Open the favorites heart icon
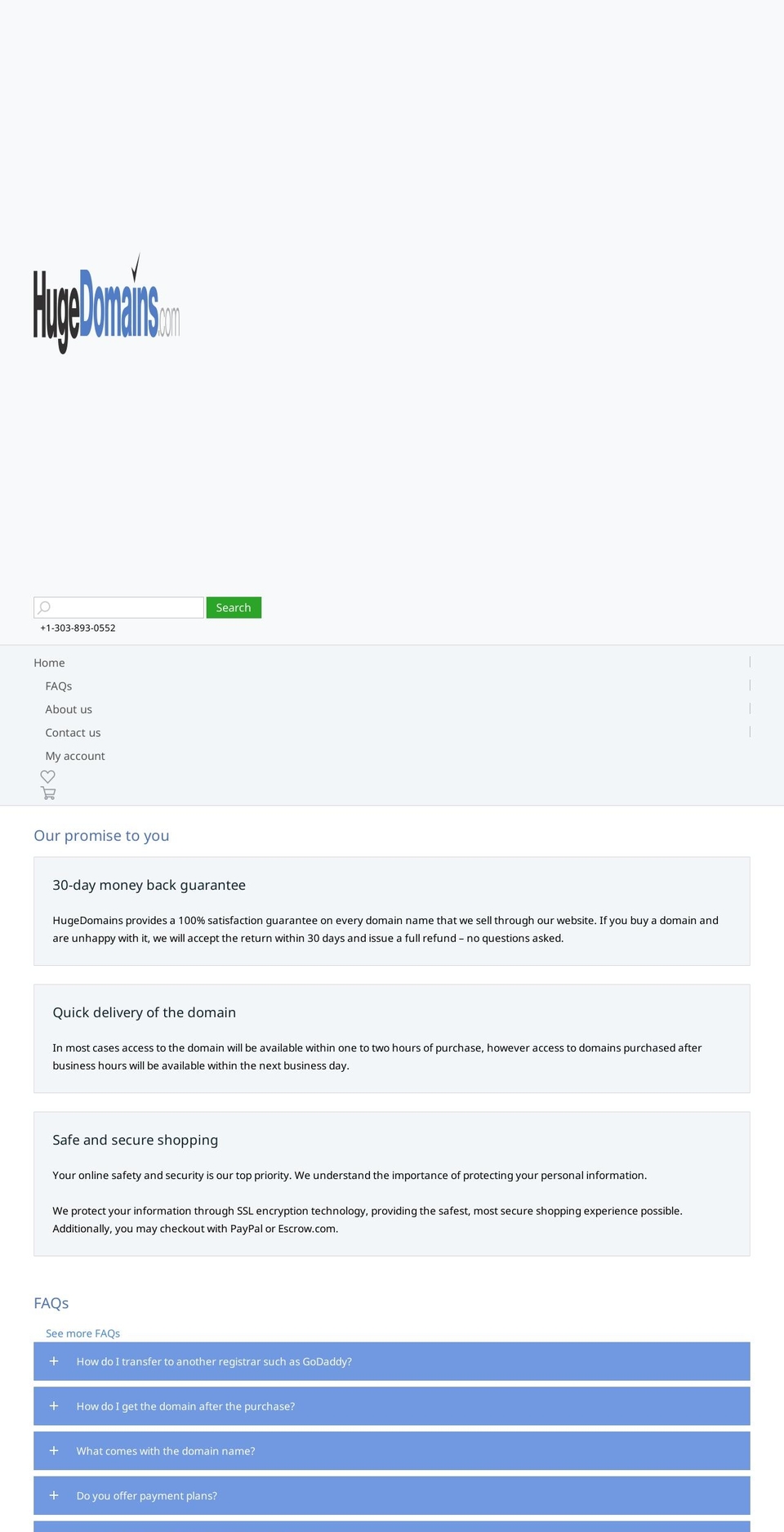784x1532 pixels. pyautogui.click(x=48, y=776)
